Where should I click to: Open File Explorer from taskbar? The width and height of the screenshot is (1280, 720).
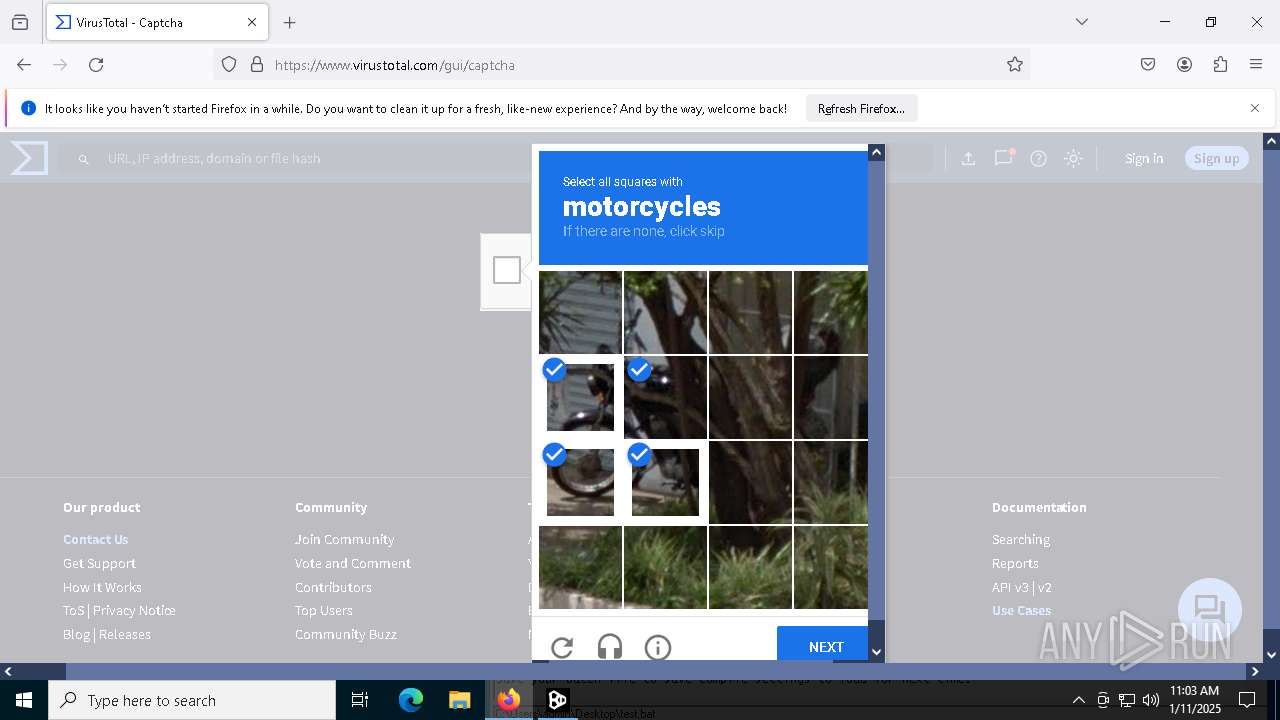click(x=459, y=700)
